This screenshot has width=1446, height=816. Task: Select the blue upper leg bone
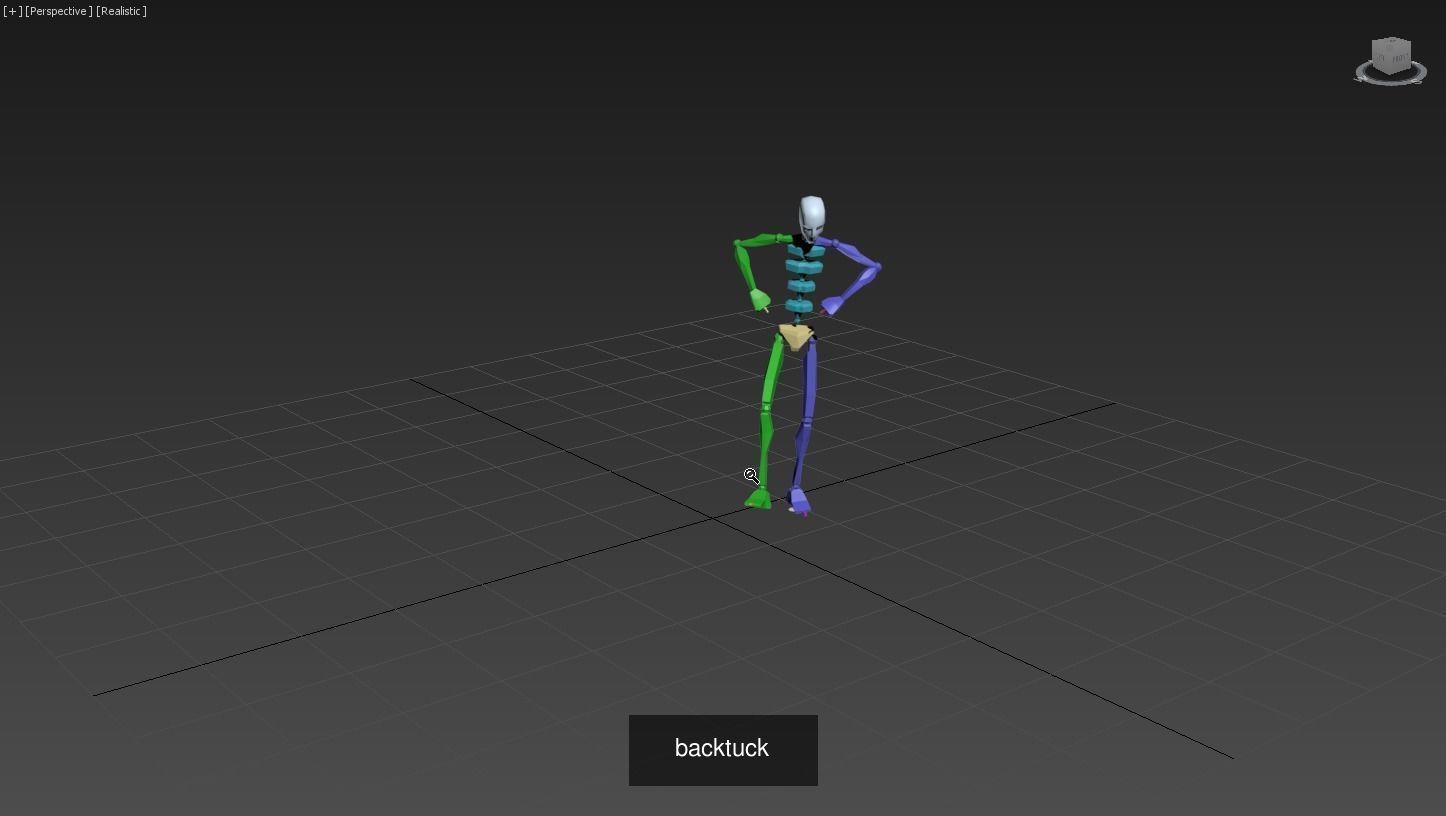(808, 382)
